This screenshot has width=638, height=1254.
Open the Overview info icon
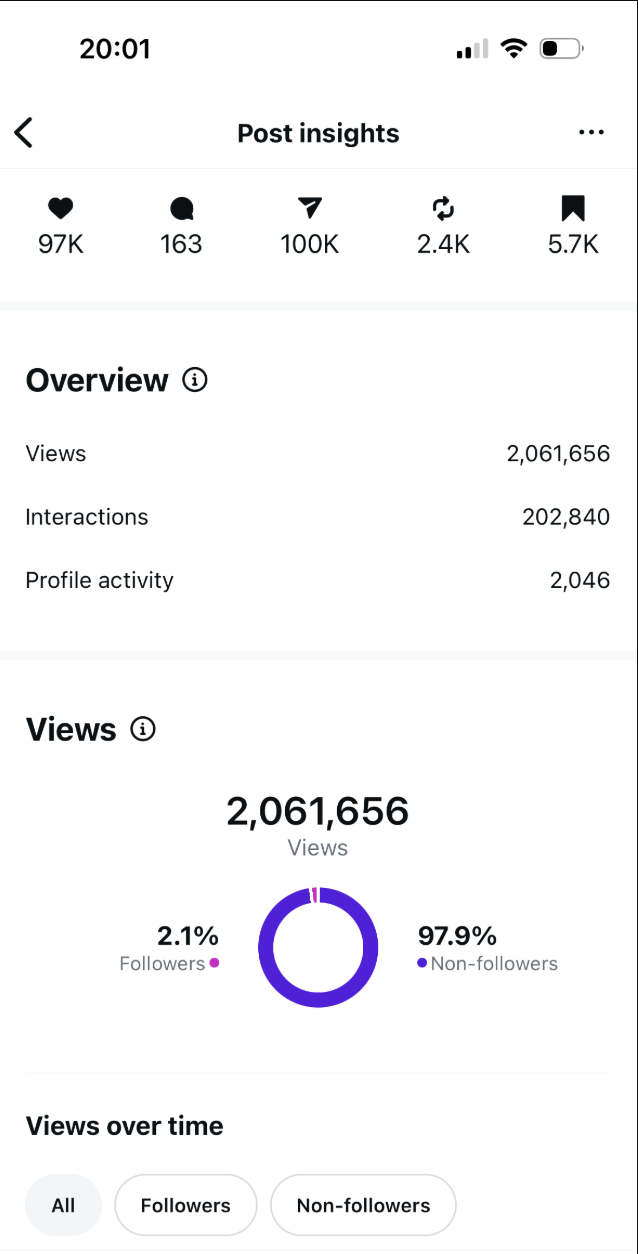tap(195, 380)
